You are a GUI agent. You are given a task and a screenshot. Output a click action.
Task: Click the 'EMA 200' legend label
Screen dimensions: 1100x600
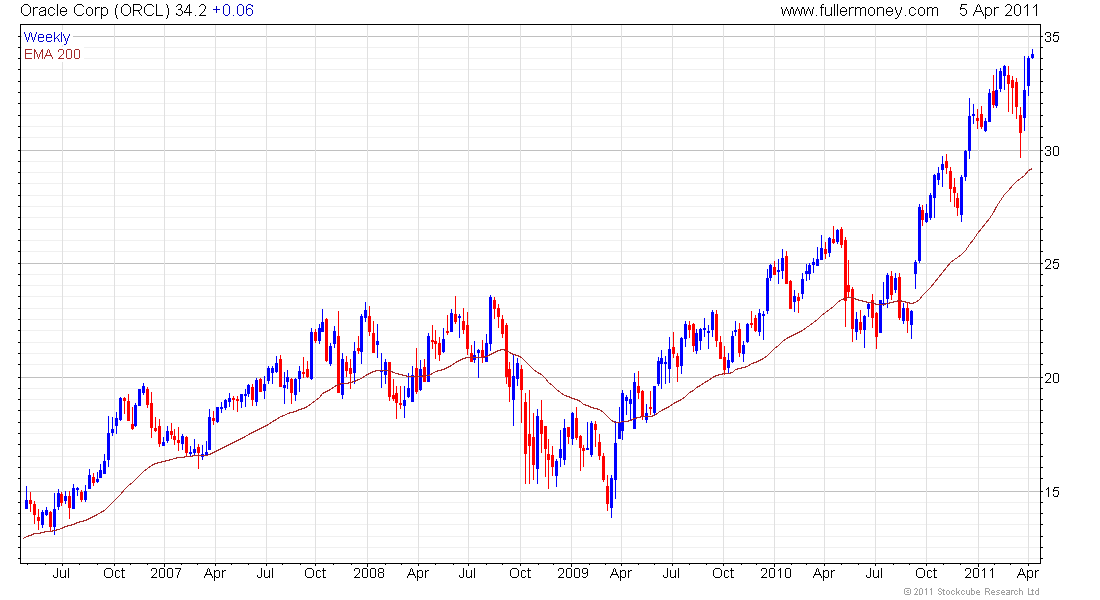(53, 54)
